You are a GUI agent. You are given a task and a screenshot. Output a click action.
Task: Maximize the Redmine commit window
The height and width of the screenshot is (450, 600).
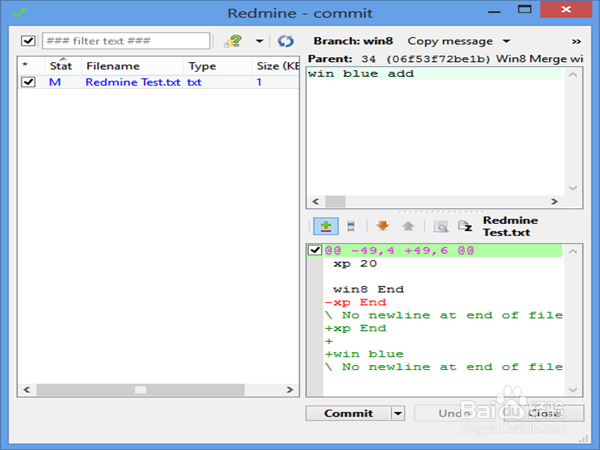pyautogui.click(x=525, y=9)
